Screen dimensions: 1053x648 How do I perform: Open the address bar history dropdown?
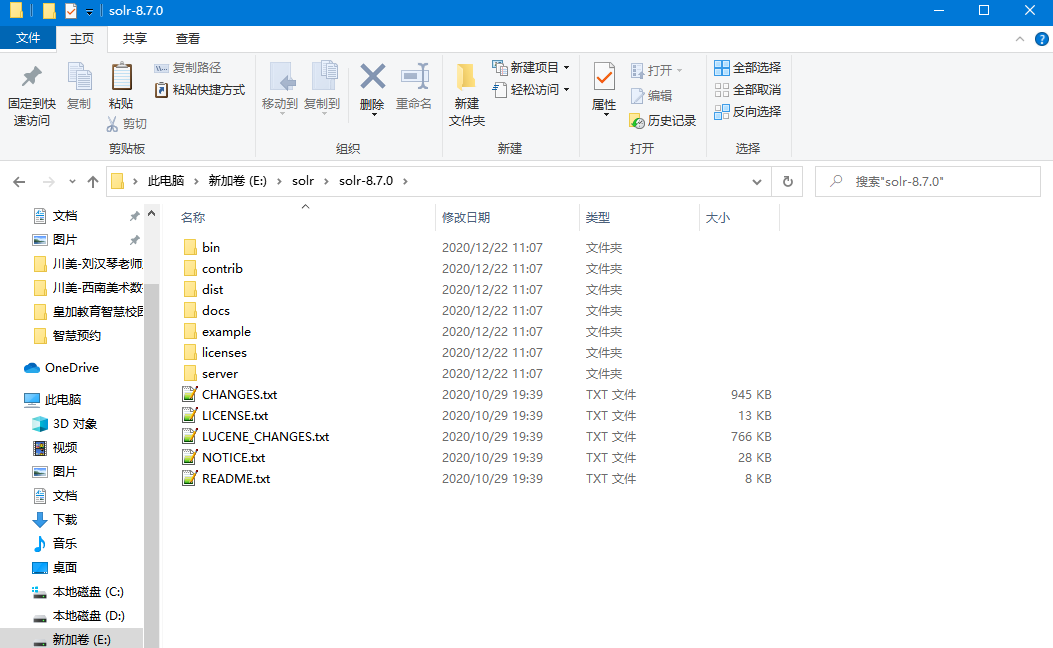[x=757, y=182]
